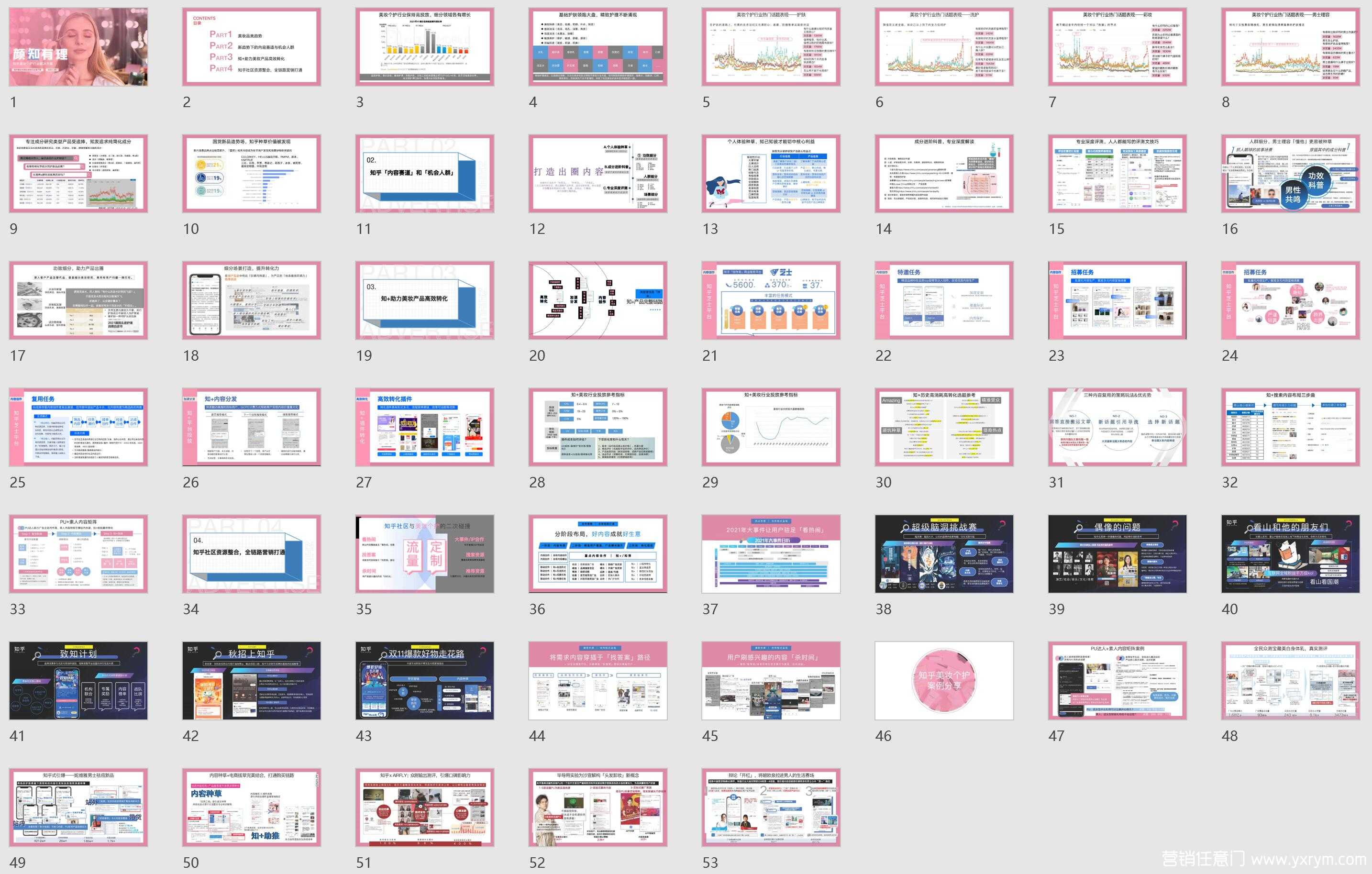Viewport: 1372px width, 874px height.
Task: Click slide 17 功效细分 thumbnail
Action: pos(78,301)
